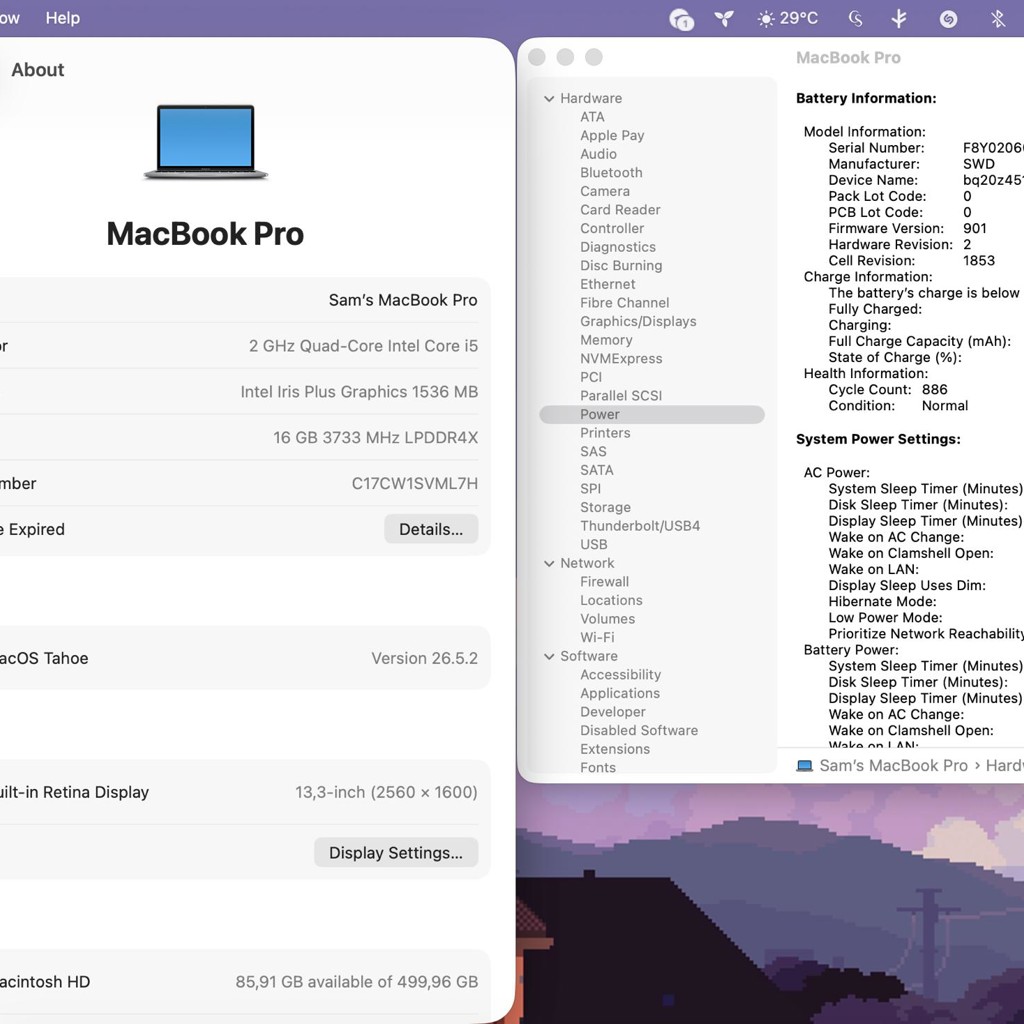1024x1024 pixels.
Task: Click the 85,91 GB available storage text
Action: coord(357,982)
